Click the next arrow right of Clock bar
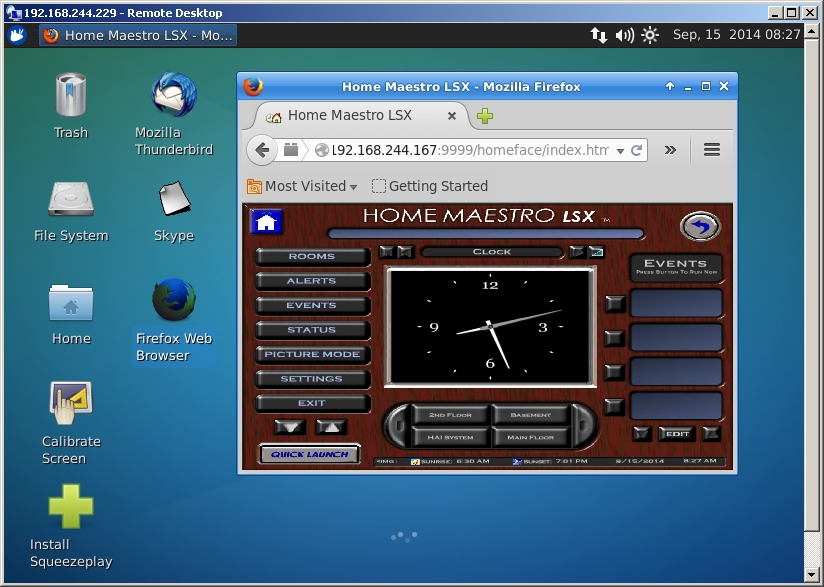824x587 pixels. tap(578, 252)
